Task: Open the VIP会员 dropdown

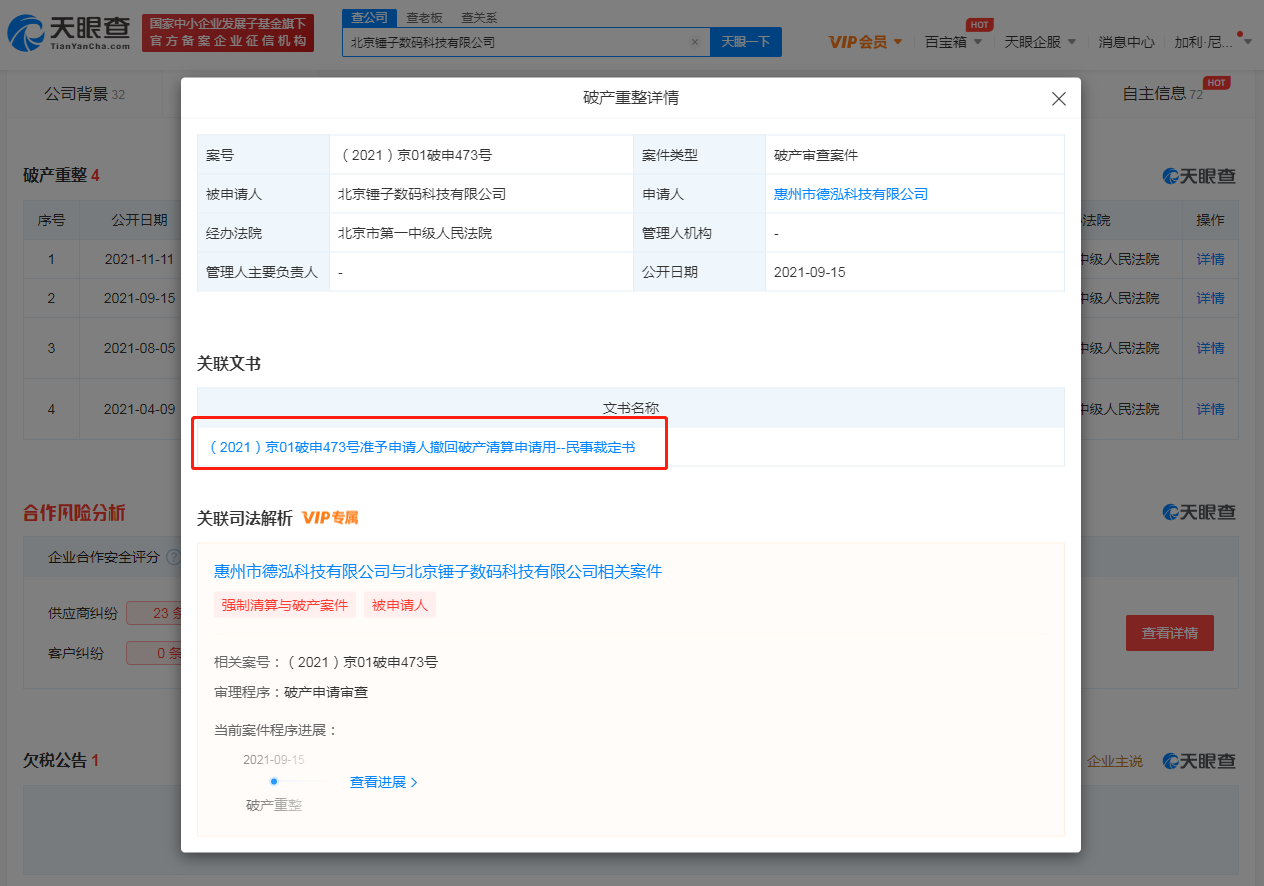Action: (856, 42)
